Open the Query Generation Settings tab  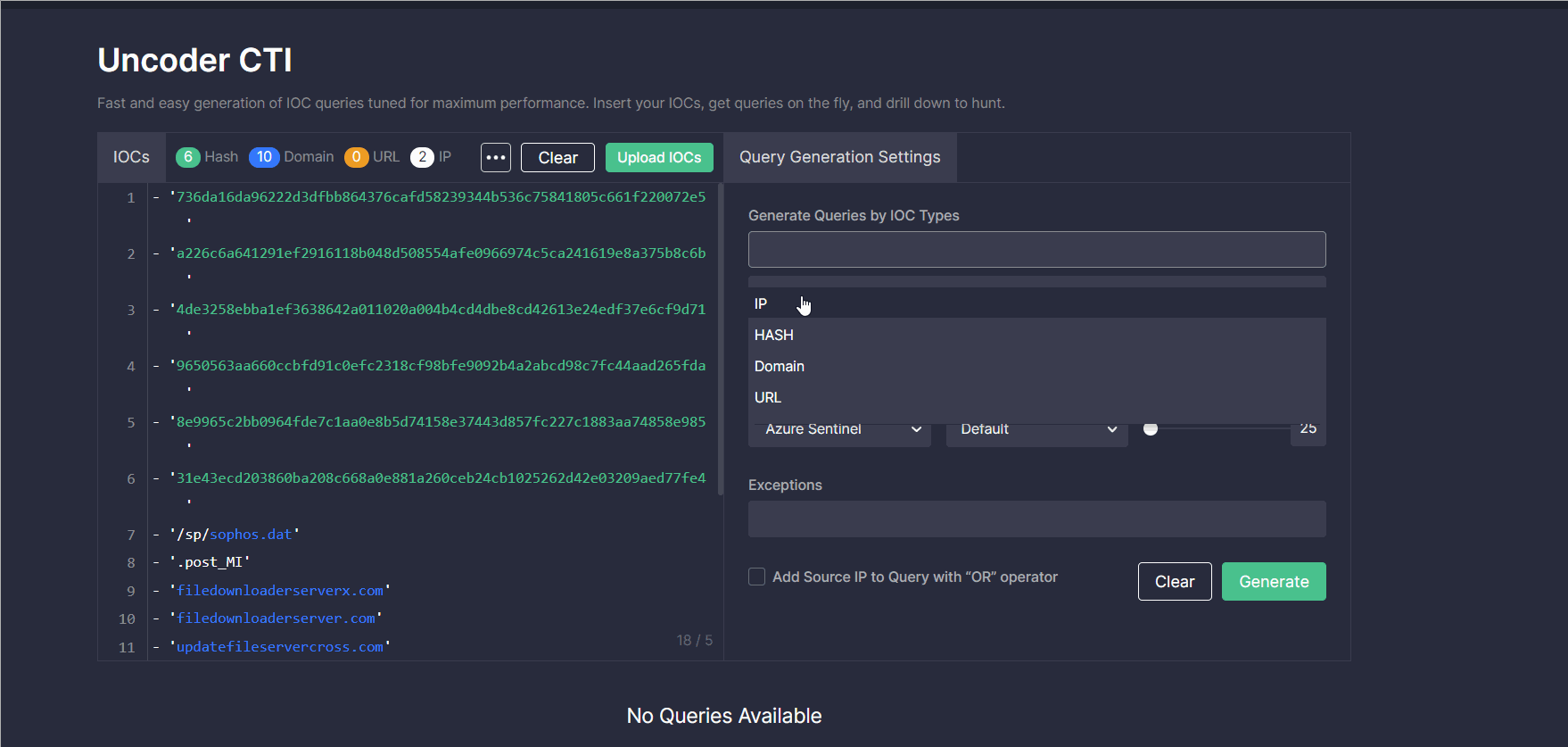pyautogui.click(x=839, y=157)
